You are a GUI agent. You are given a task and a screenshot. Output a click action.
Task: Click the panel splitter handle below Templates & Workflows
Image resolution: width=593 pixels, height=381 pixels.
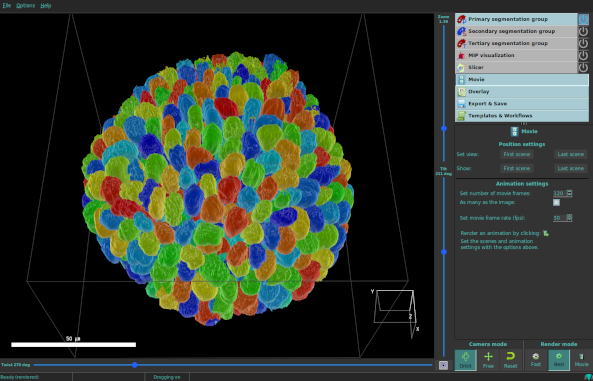tap(523, 124)
